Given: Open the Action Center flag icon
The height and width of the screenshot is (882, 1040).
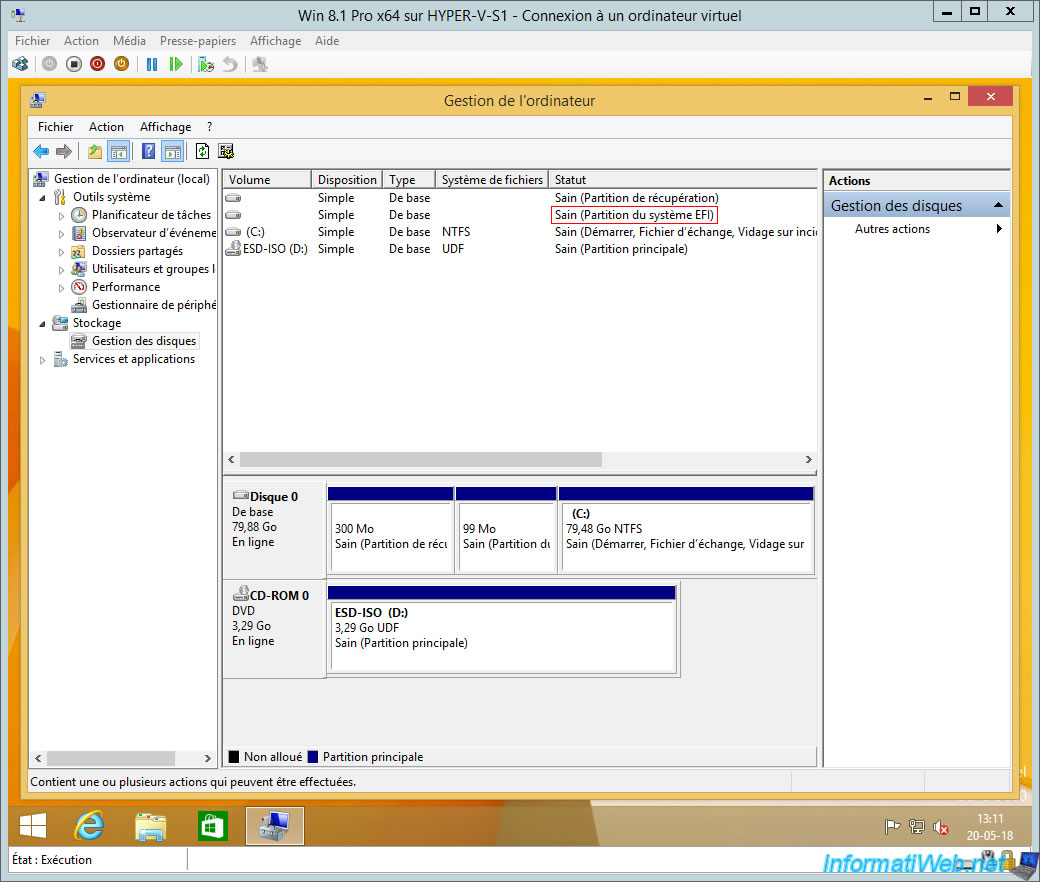Looking at the screenshot, I should 892,826.
